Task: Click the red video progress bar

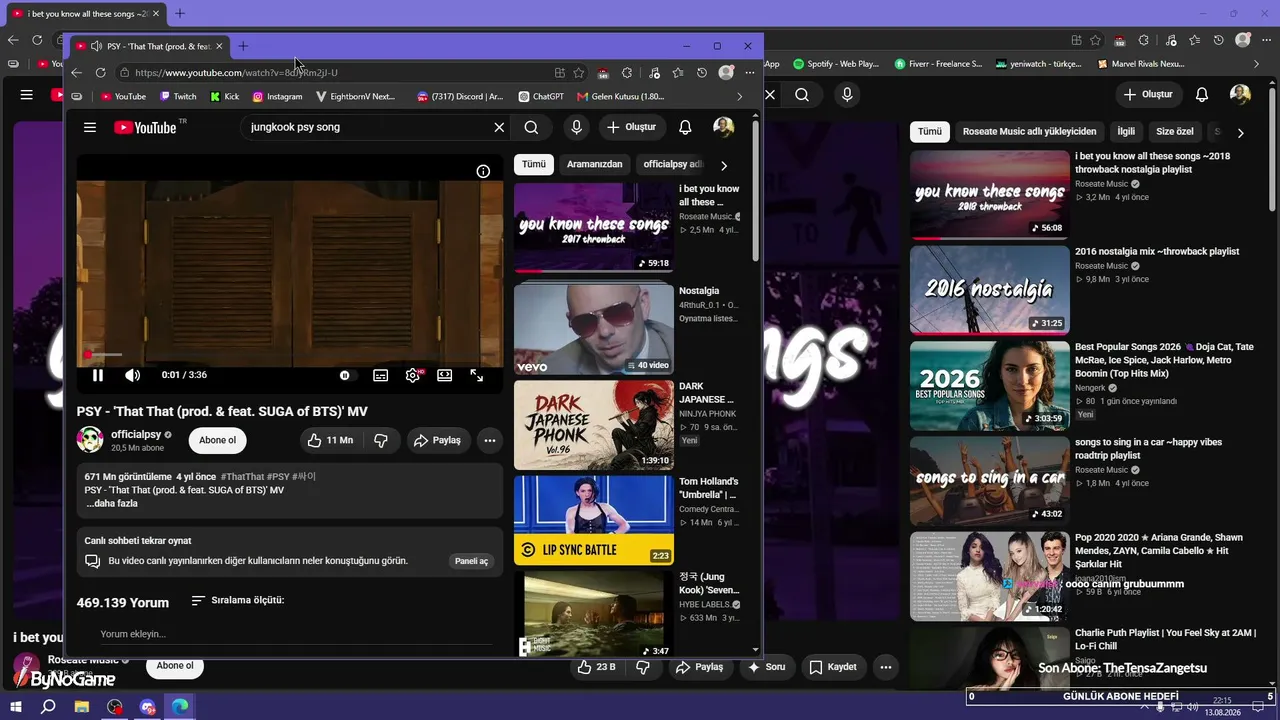Action: tap(290, 354)
